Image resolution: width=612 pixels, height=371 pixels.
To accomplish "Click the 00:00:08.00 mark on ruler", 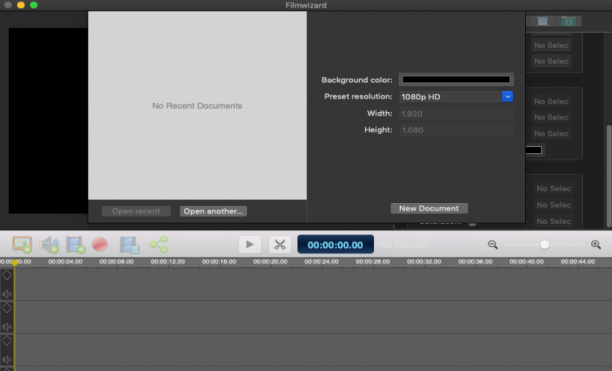I will click(x=116, y=261).
